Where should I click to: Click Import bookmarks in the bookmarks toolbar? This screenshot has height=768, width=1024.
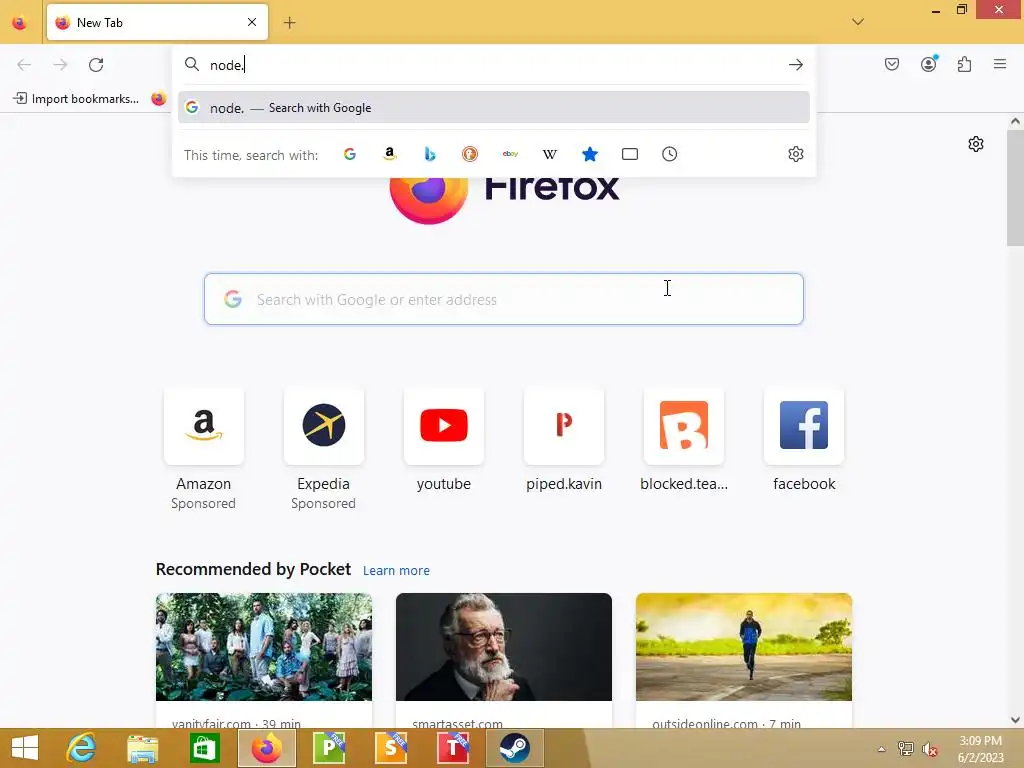(76, 99)
